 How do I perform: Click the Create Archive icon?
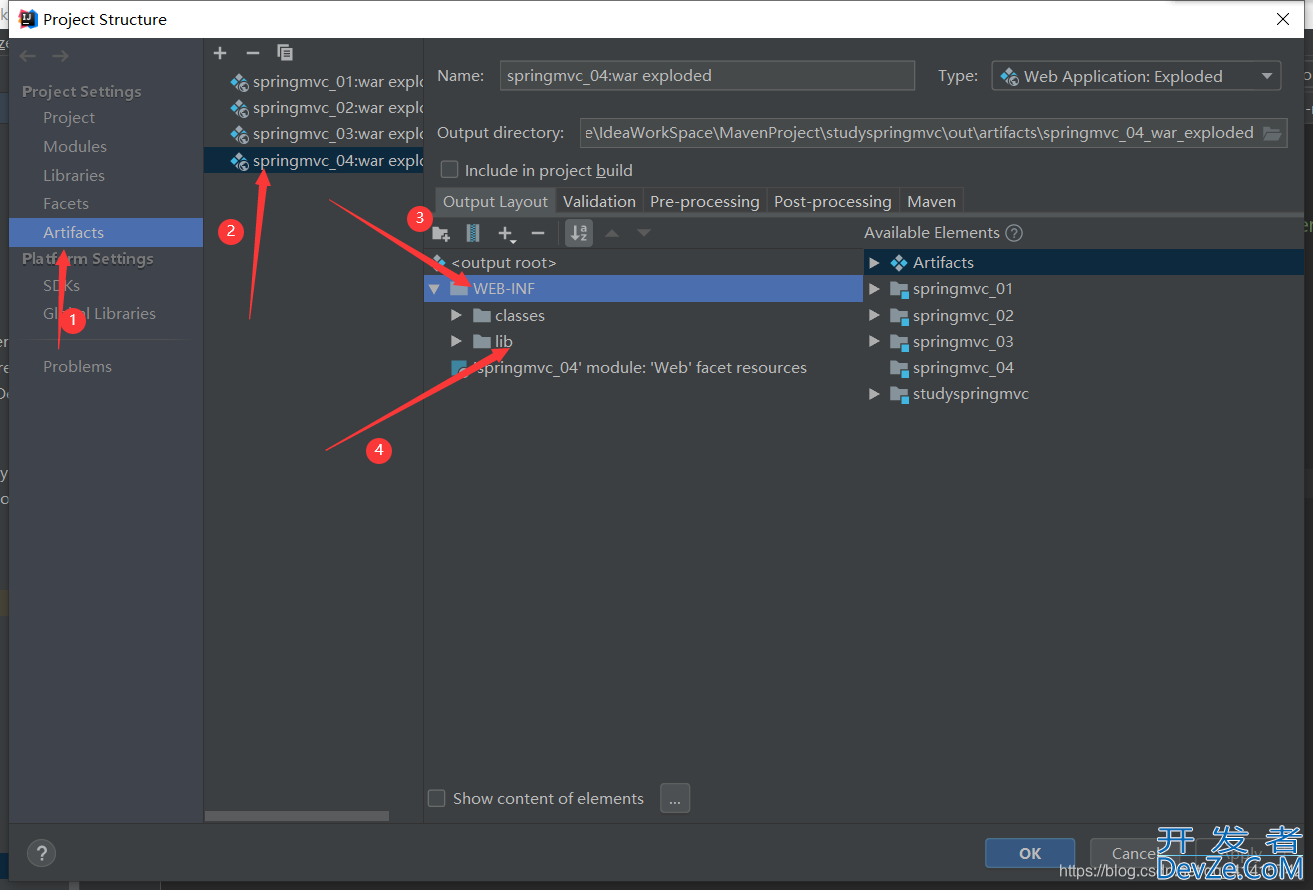(473, 233)
